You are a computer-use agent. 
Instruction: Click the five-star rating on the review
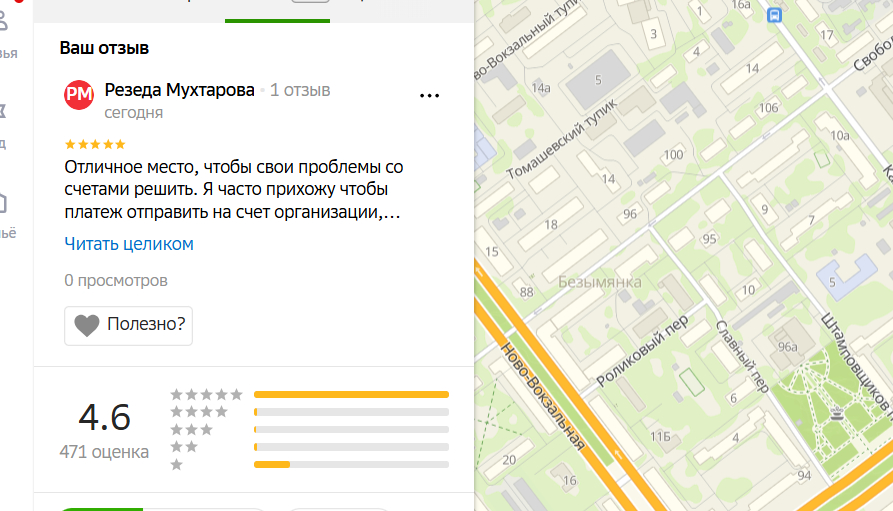click(95, 144)
